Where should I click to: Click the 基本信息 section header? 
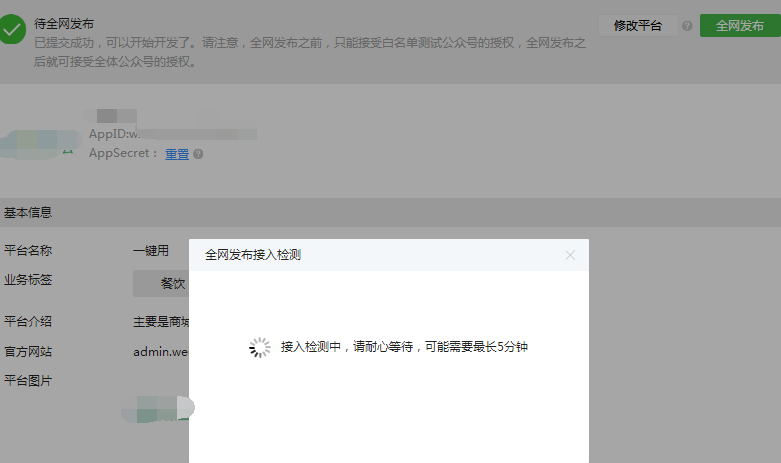pos(28,212)
